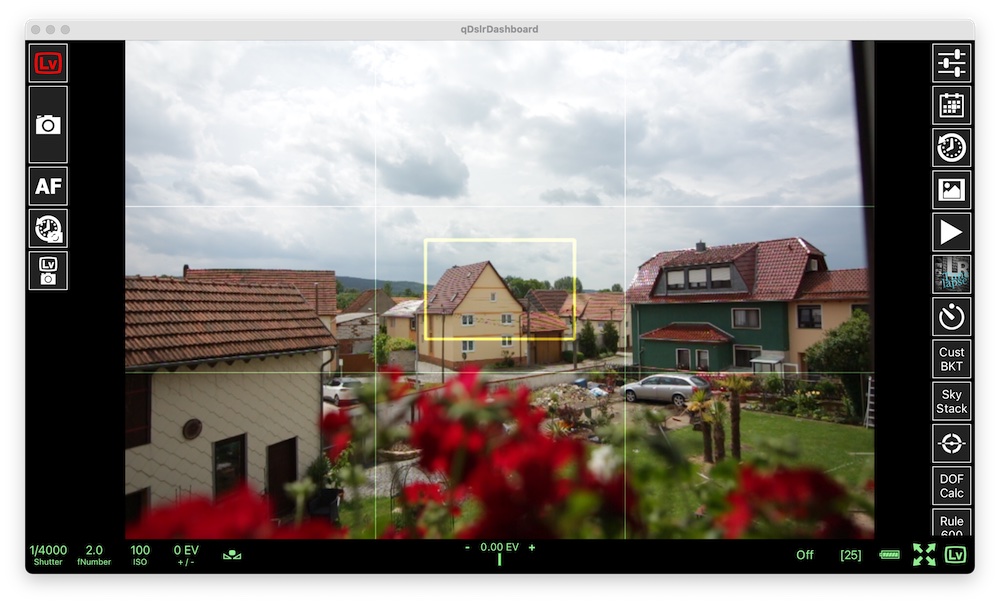Select the self-timer icon
This screenshot has width=1000, height=605.
pos(951,317)
